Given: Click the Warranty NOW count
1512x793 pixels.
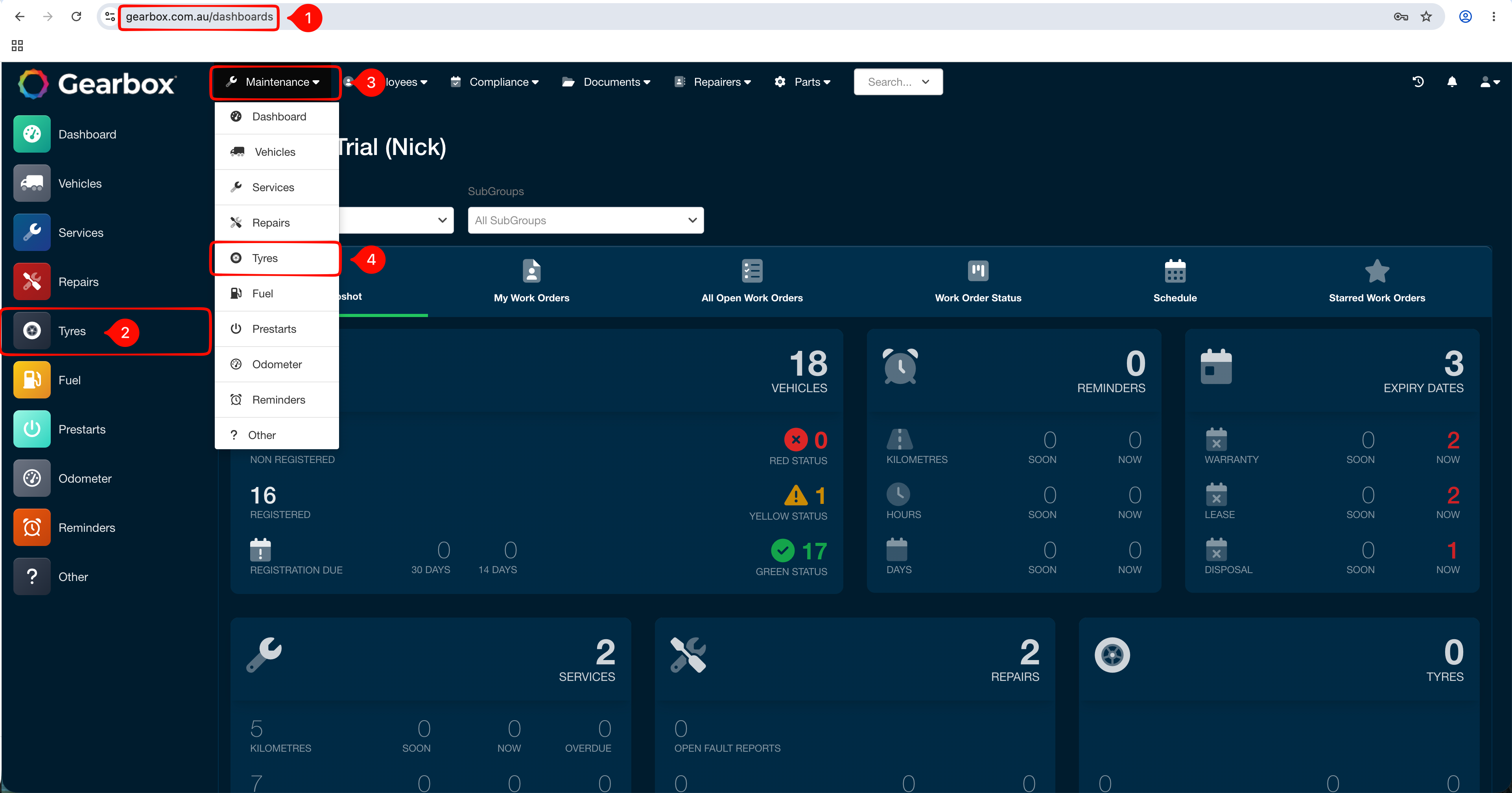Looking at the screenshot, I should point(1453,440).
